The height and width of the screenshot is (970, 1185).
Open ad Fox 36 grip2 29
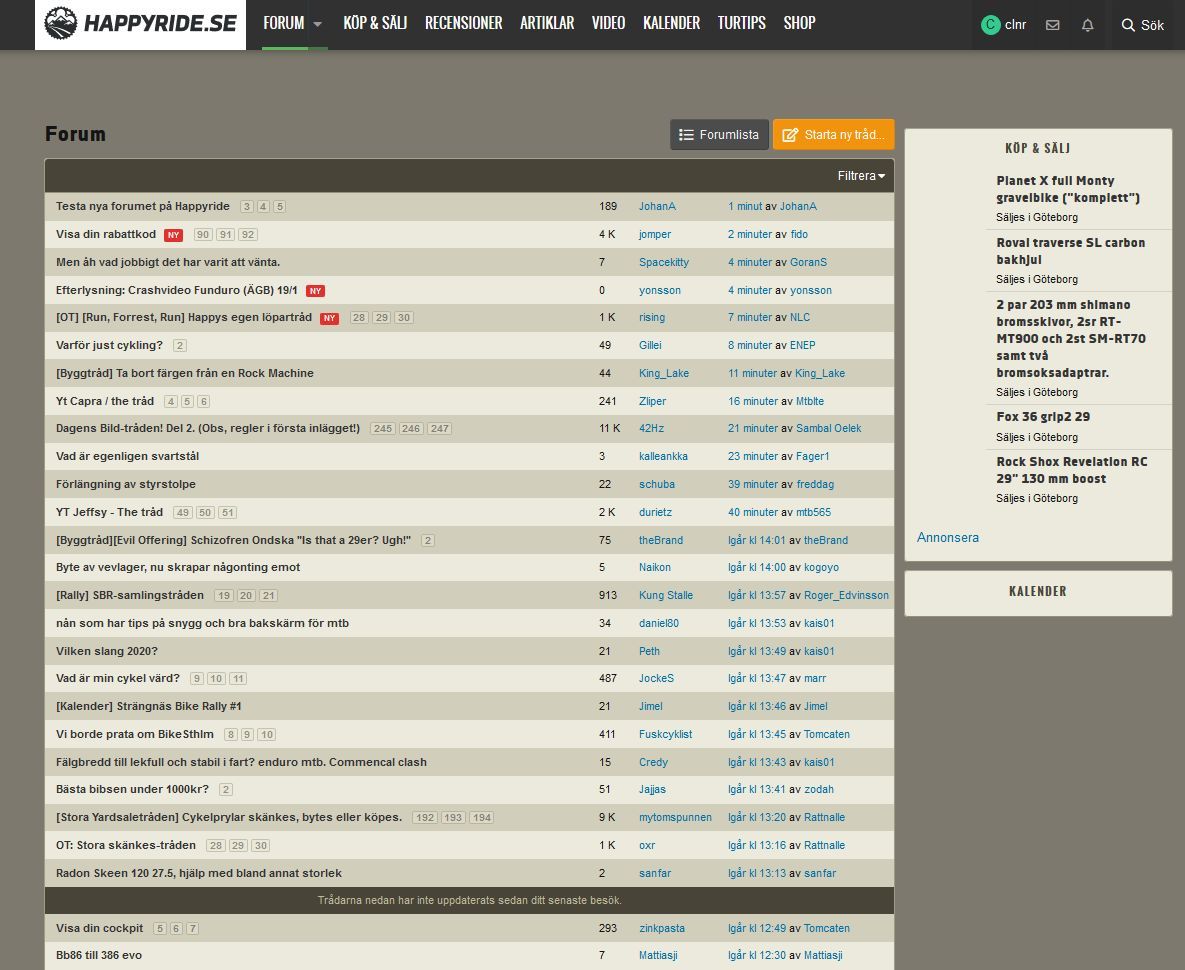(1043, 417)
